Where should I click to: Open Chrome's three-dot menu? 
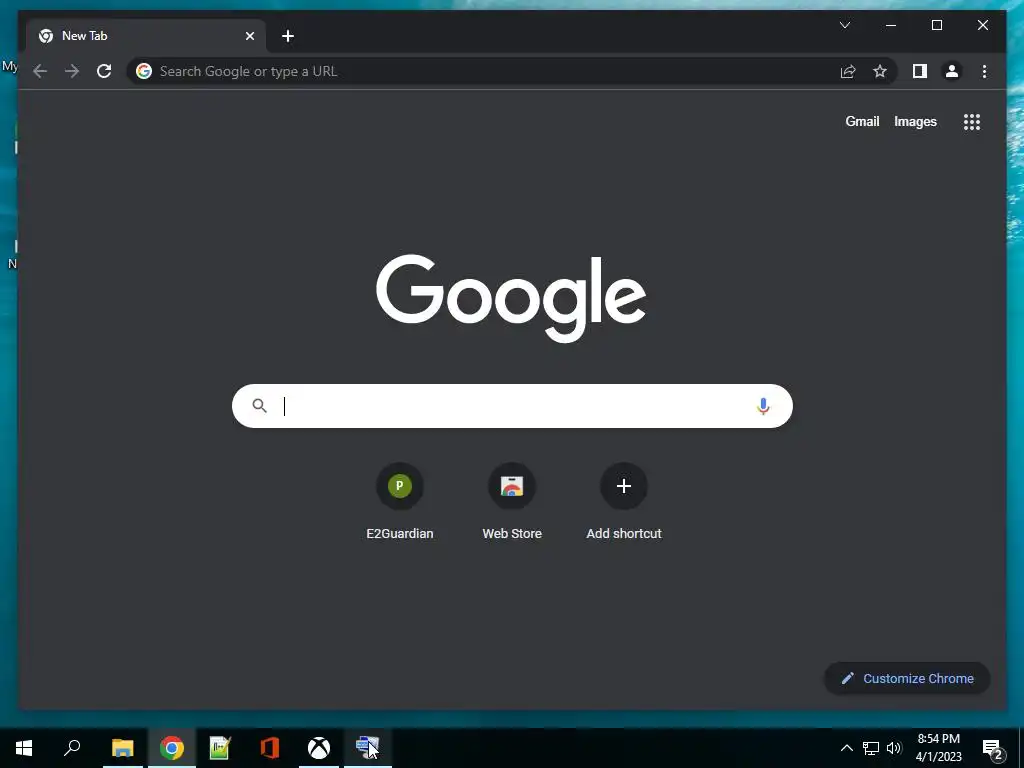coord(984,71)
